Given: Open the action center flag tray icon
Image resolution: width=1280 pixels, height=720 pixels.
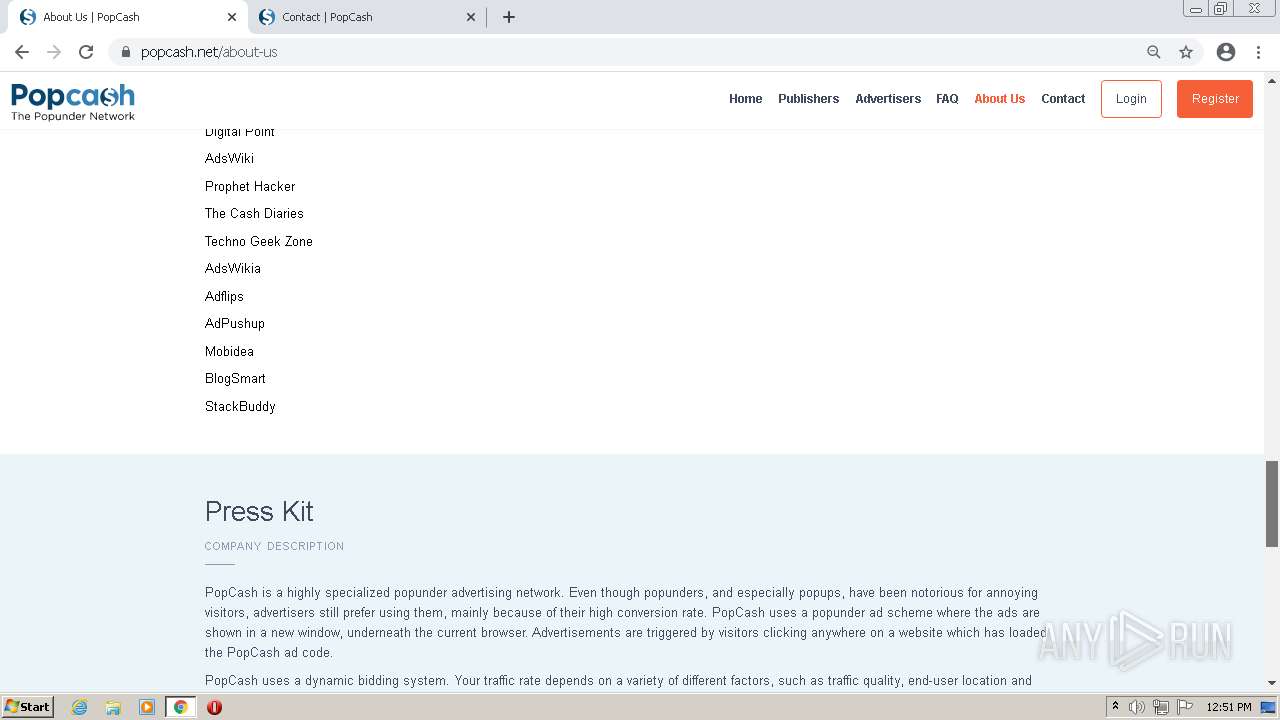Looking at the screenshot, I should coord(1185,707).
